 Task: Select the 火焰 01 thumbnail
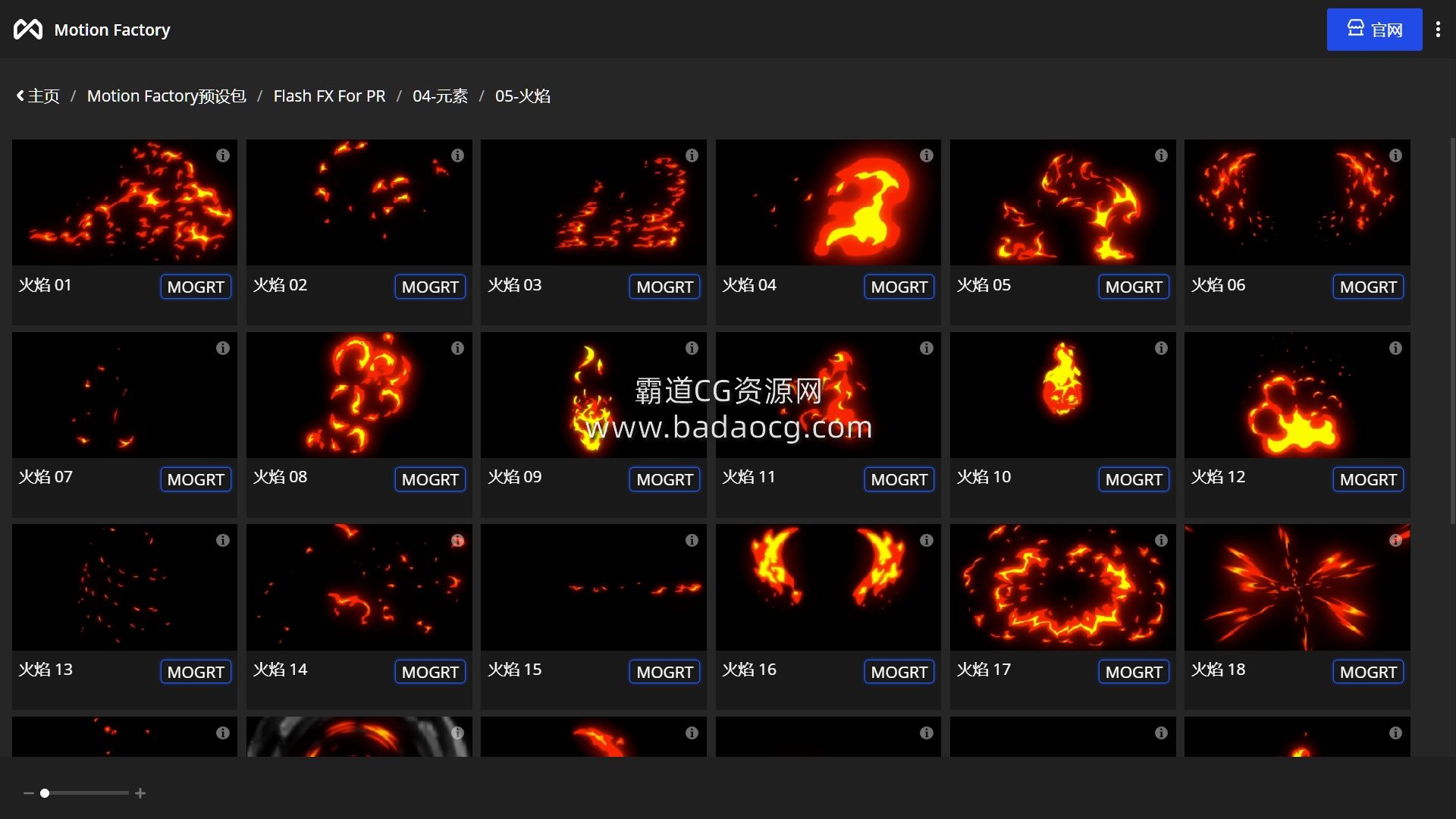coord(124,202)
